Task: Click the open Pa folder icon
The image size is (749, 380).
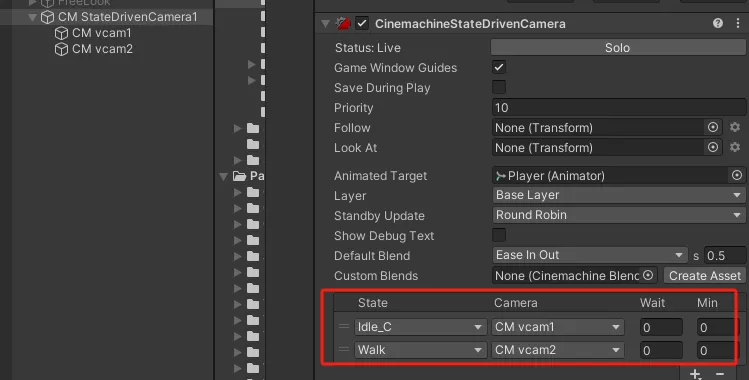Action: click(239, 176)
